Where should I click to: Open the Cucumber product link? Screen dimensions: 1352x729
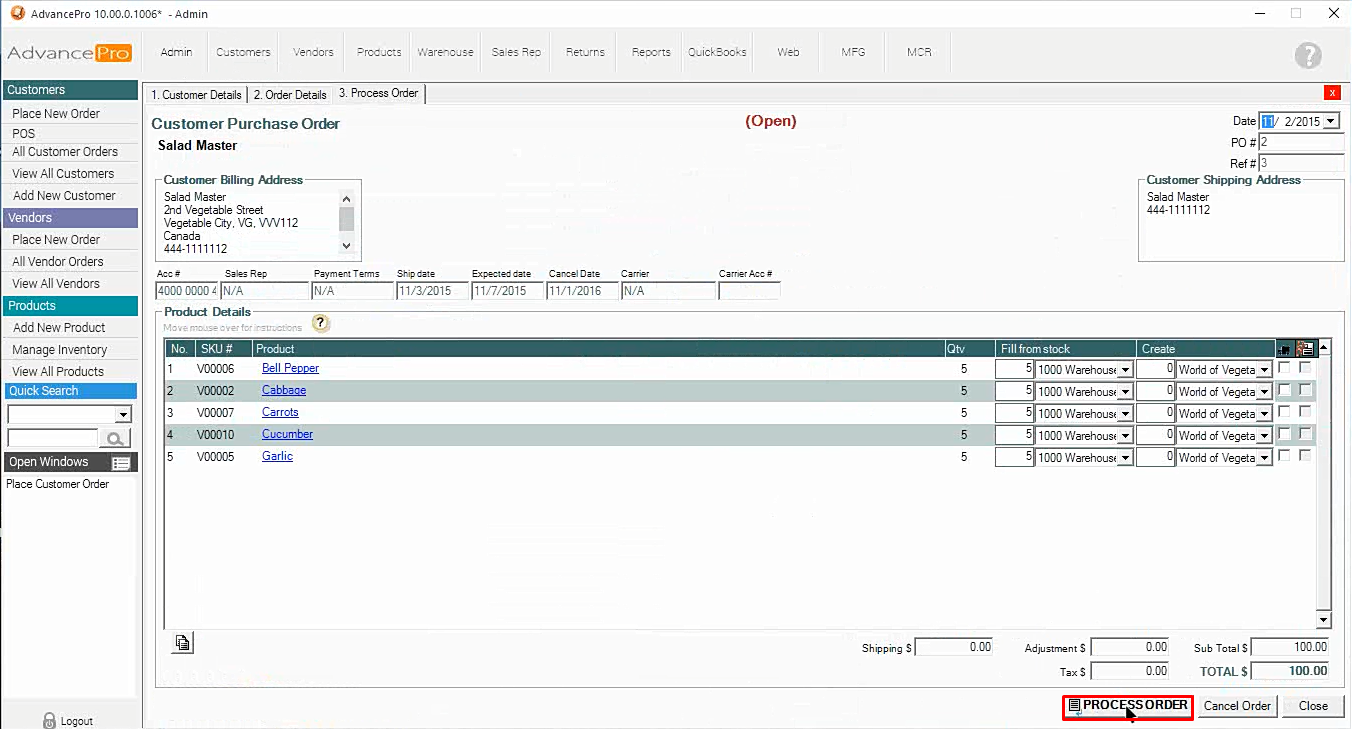point(287,434)
